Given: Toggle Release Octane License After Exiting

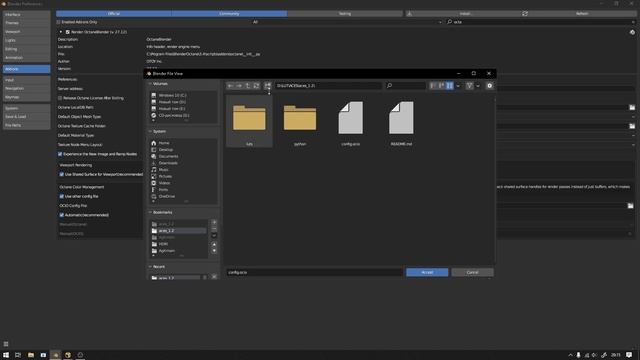Looking at the screenshot, I should pos(60,98).
